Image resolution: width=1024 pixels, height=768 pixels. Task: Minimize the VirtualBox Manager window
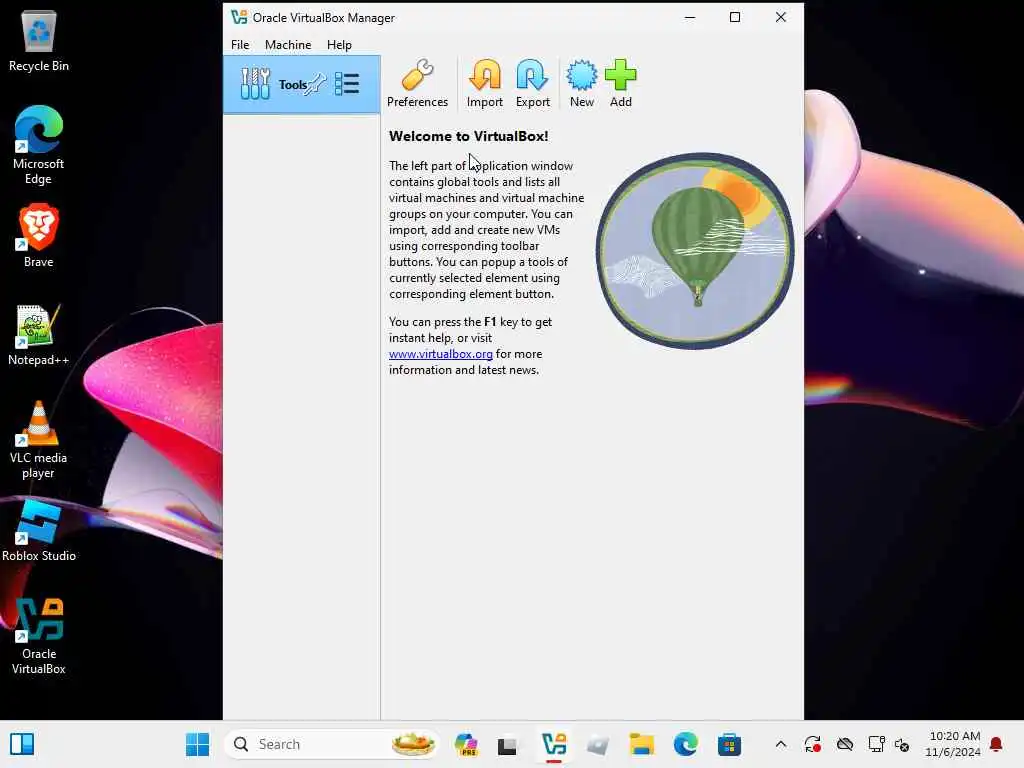[690, 18]
